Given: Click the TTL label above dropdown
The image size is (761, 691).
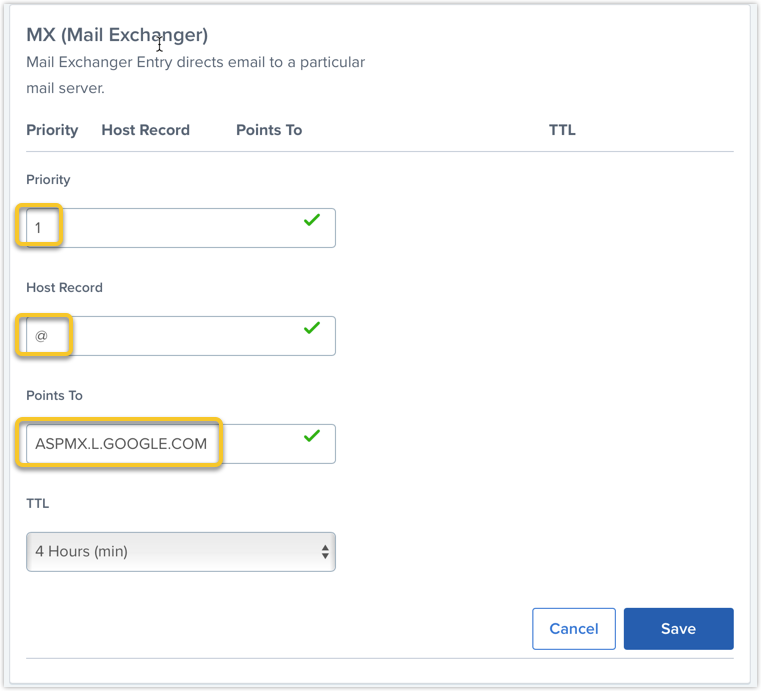Looking at the screenshot, I should click(37, 504).
